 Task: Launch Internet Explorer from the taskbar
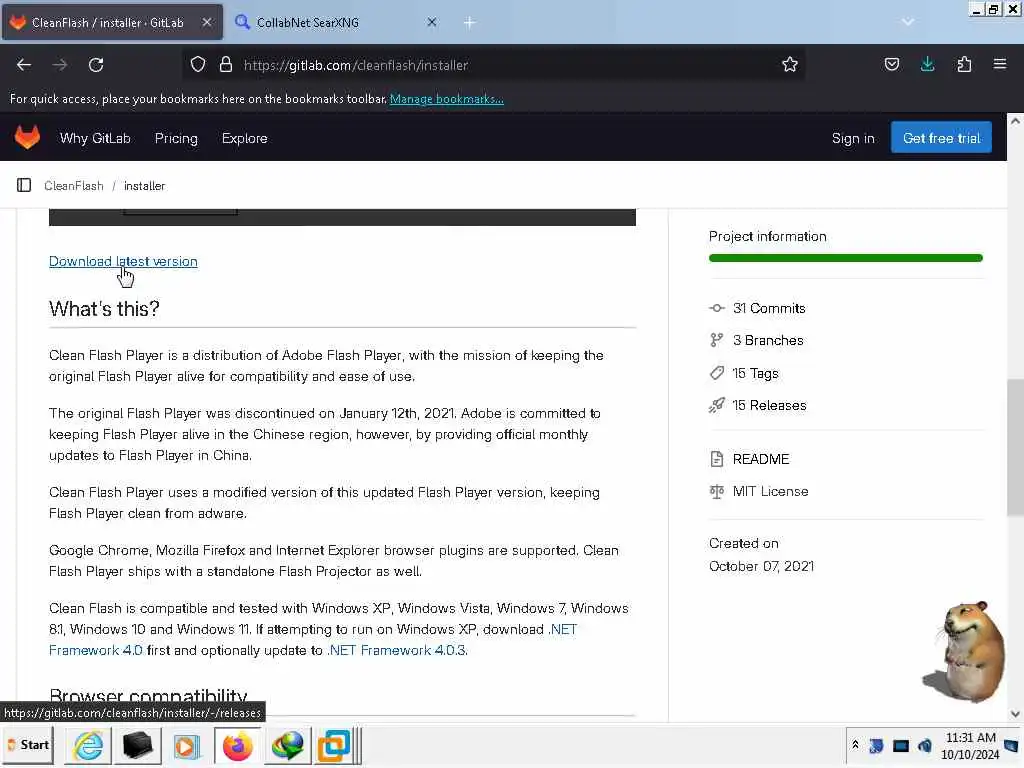(x=88, y=745)
